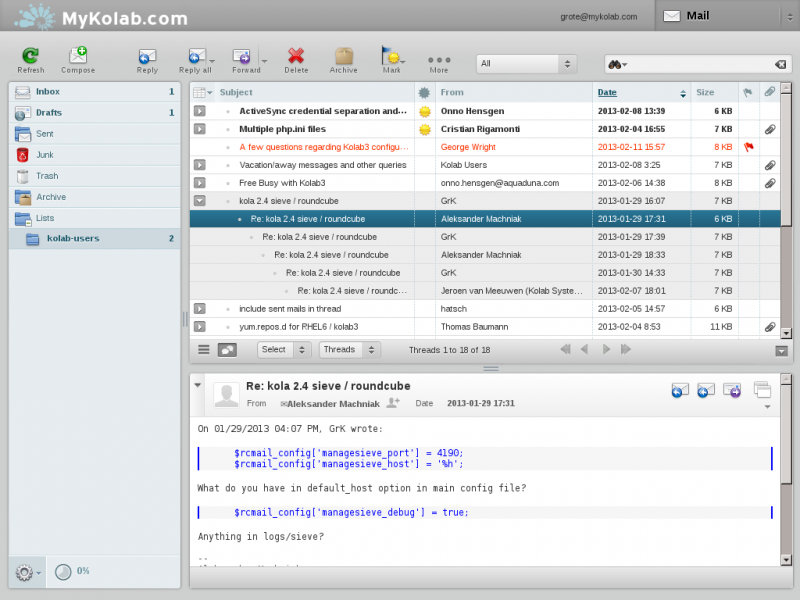800x600 pixels.
Task: Click forward icon in message preview header
Action: (732, 390)
